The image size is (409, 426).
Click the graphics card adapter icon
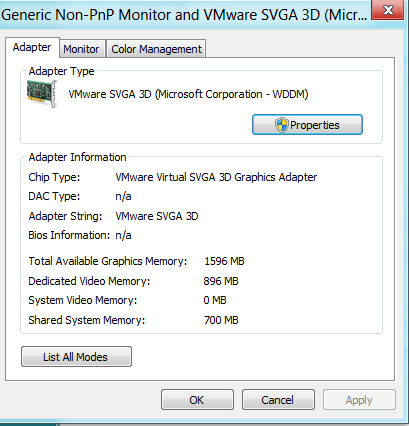coord(43,94)
